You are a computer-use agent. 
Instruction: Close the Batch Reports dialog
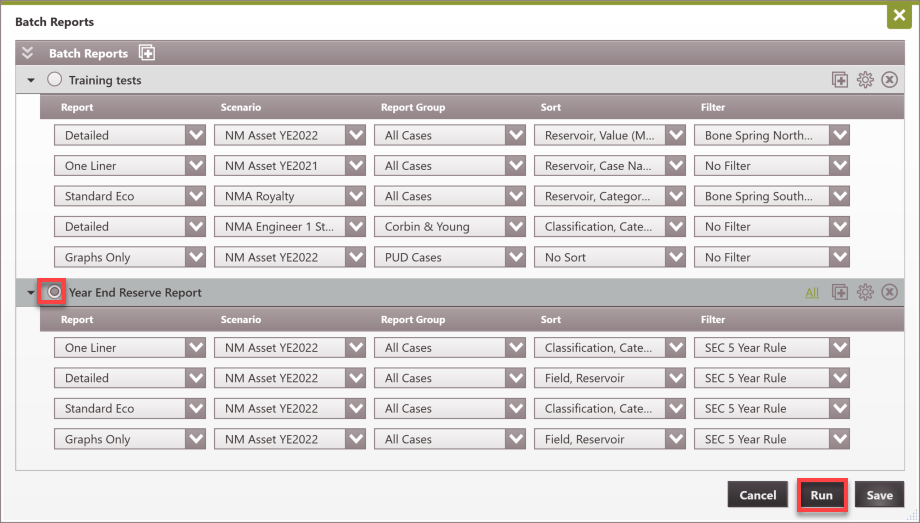(x=899, y=16)
